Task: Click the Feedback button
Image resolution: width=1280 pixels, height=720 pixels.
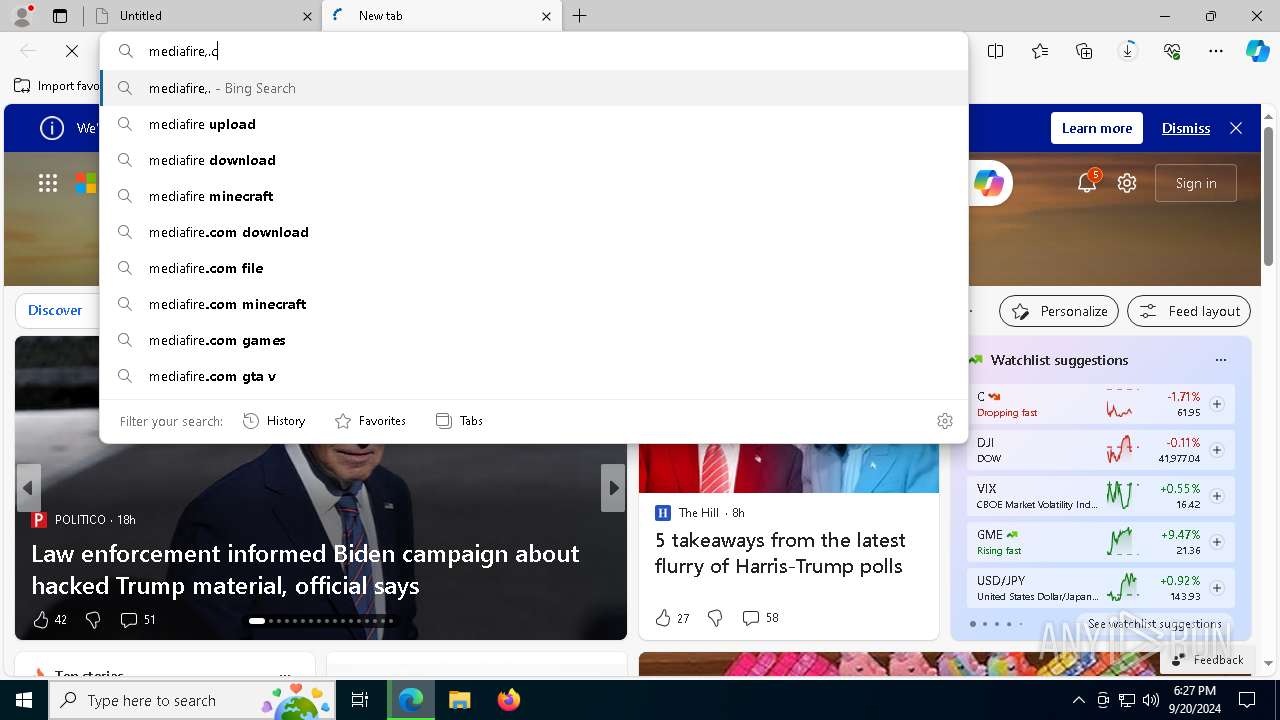Action: coord(1207,660)
